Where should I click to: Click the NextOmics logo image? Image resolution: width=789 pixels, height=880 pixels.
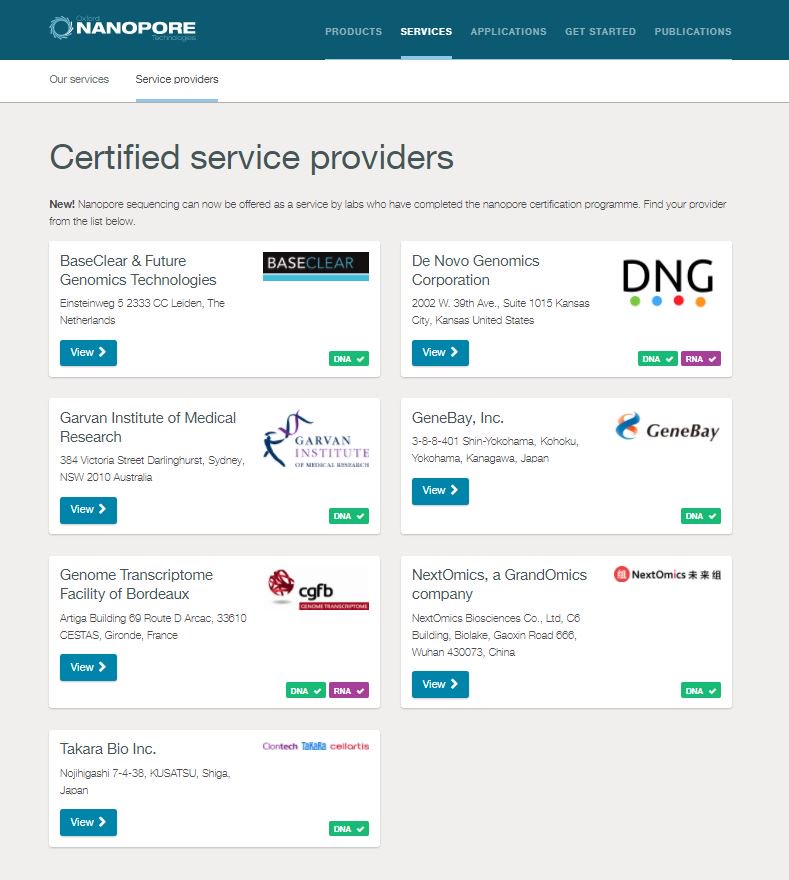point(668,574)
